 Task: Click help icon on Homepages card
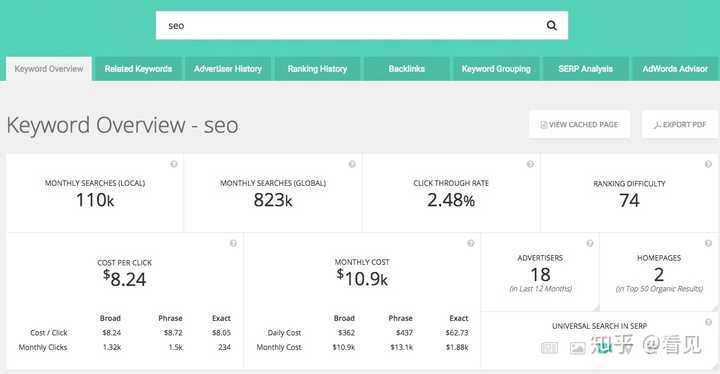[x=709, y=243]
